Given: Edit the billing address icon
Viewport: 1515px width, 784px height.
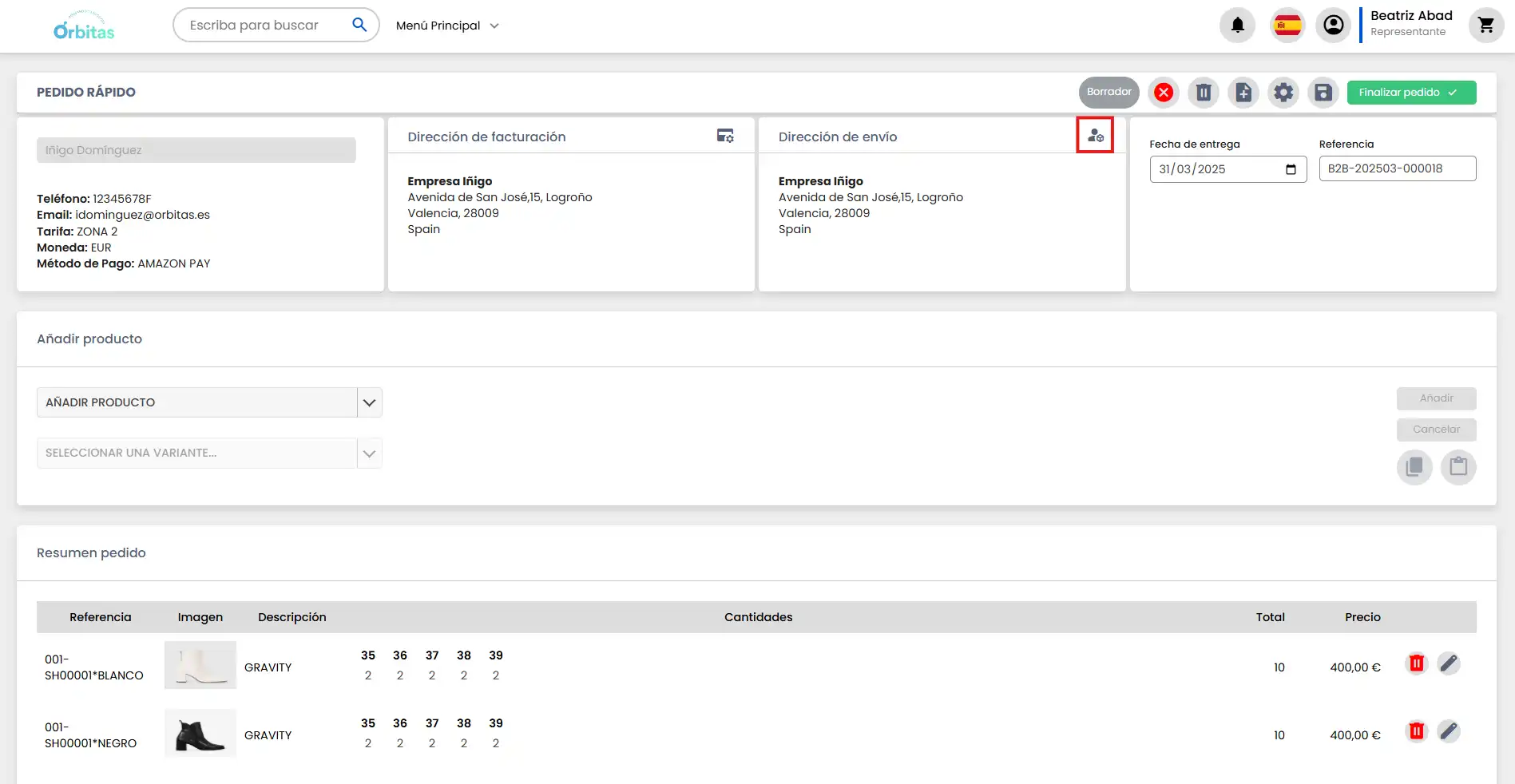Looking at the screenshot, I should [725, 136].
